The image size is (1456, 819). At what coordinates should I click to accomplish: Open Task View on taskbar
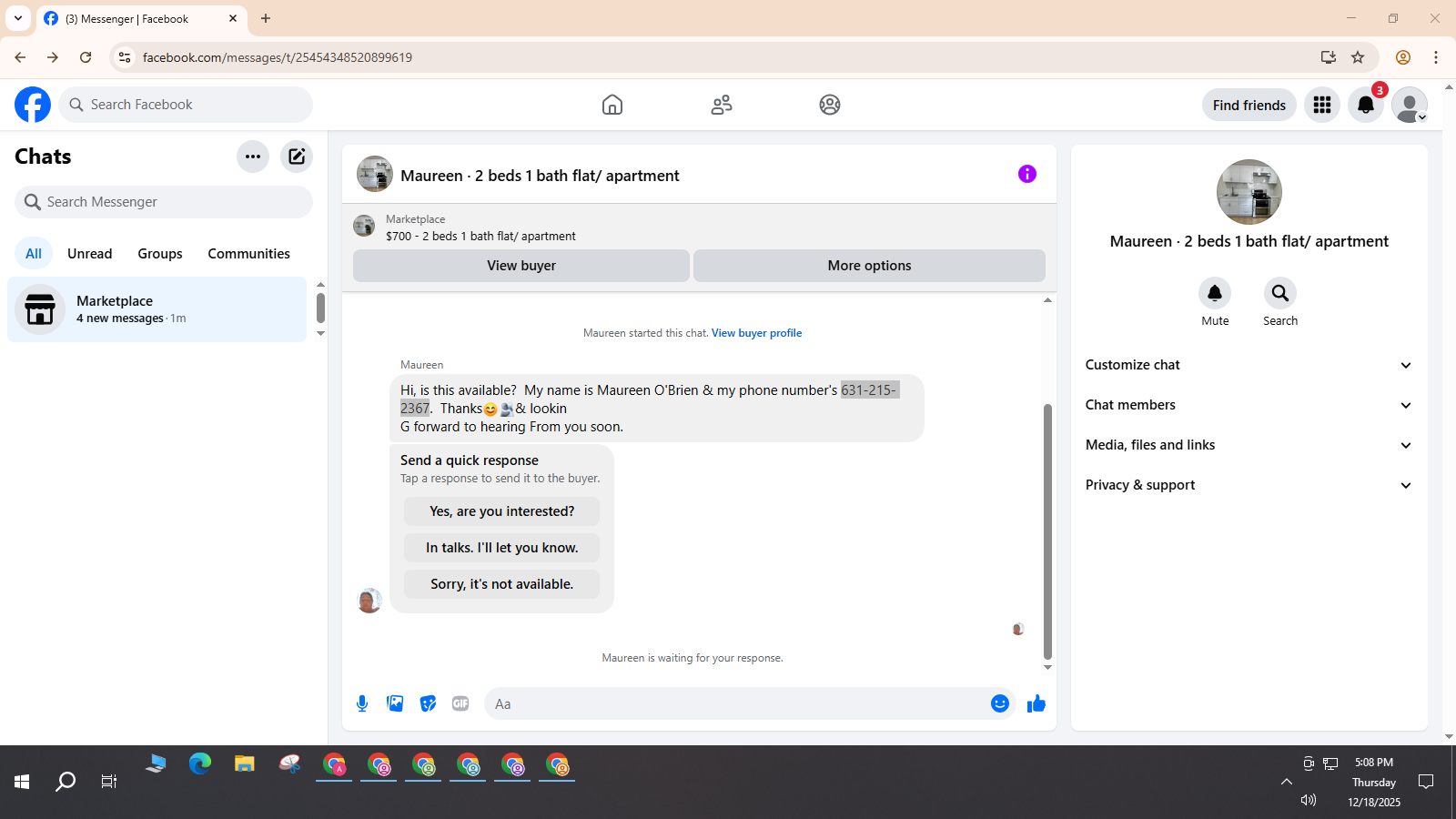(x=109, y=782)
